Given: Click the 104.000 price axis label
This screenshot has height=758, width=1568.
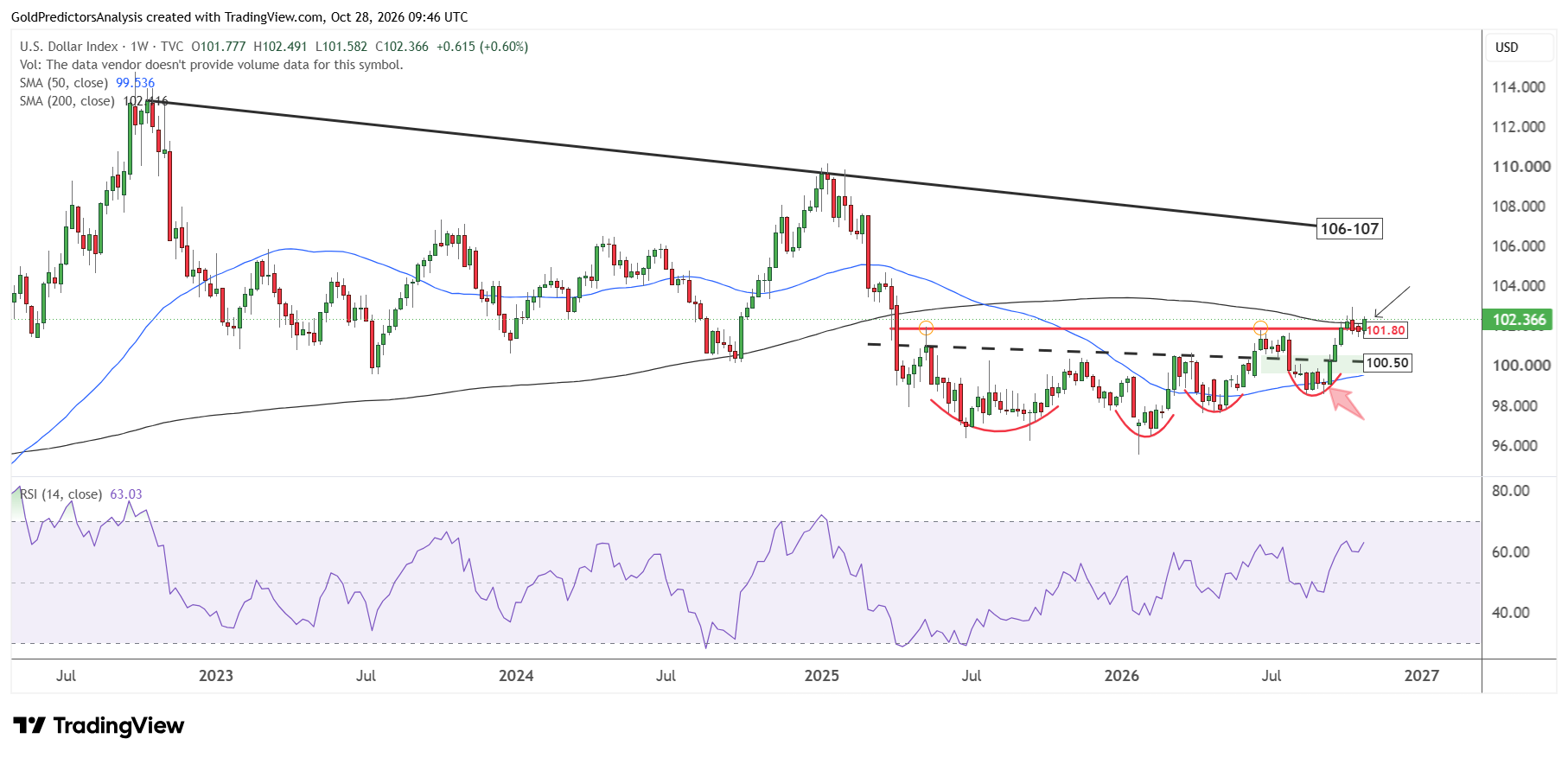Looking at the screenshot, I should point(1519,286).
